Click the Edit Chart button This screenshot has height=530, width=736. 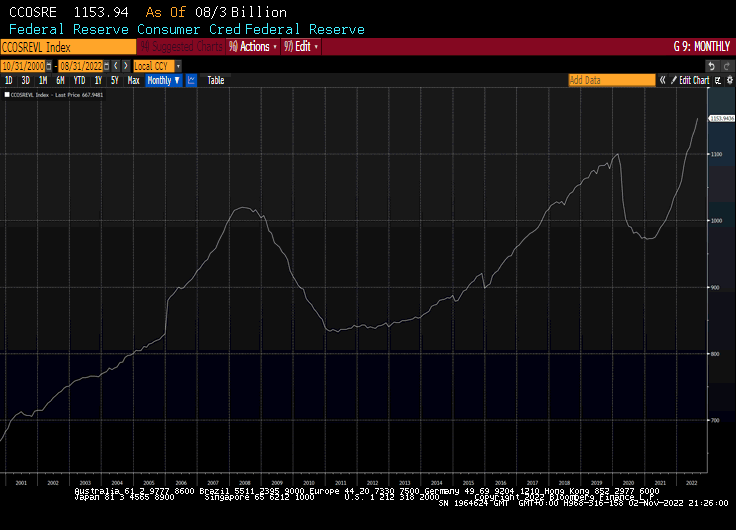[693, 80]
